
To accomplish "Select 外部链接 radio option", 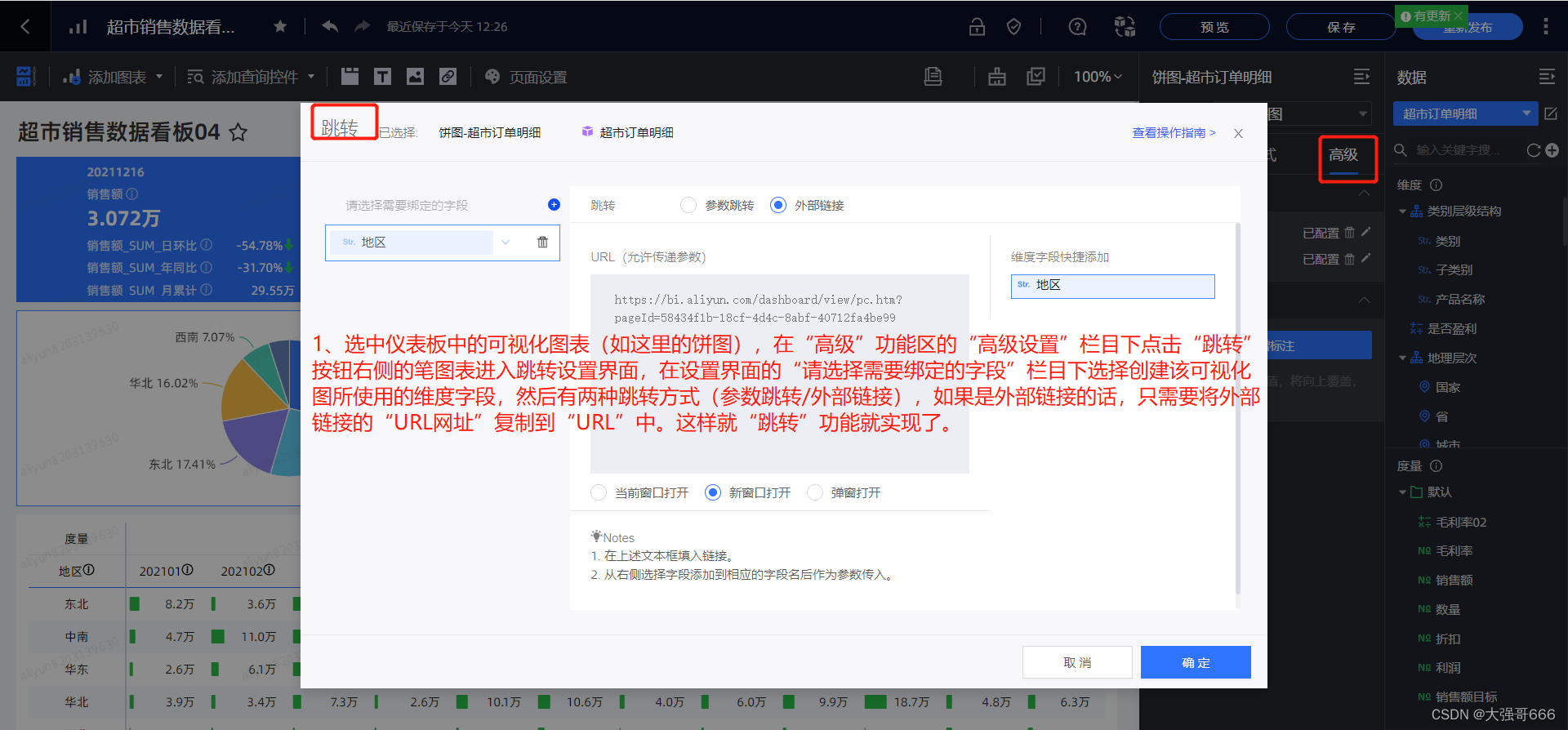I will (x=778, y=205).
